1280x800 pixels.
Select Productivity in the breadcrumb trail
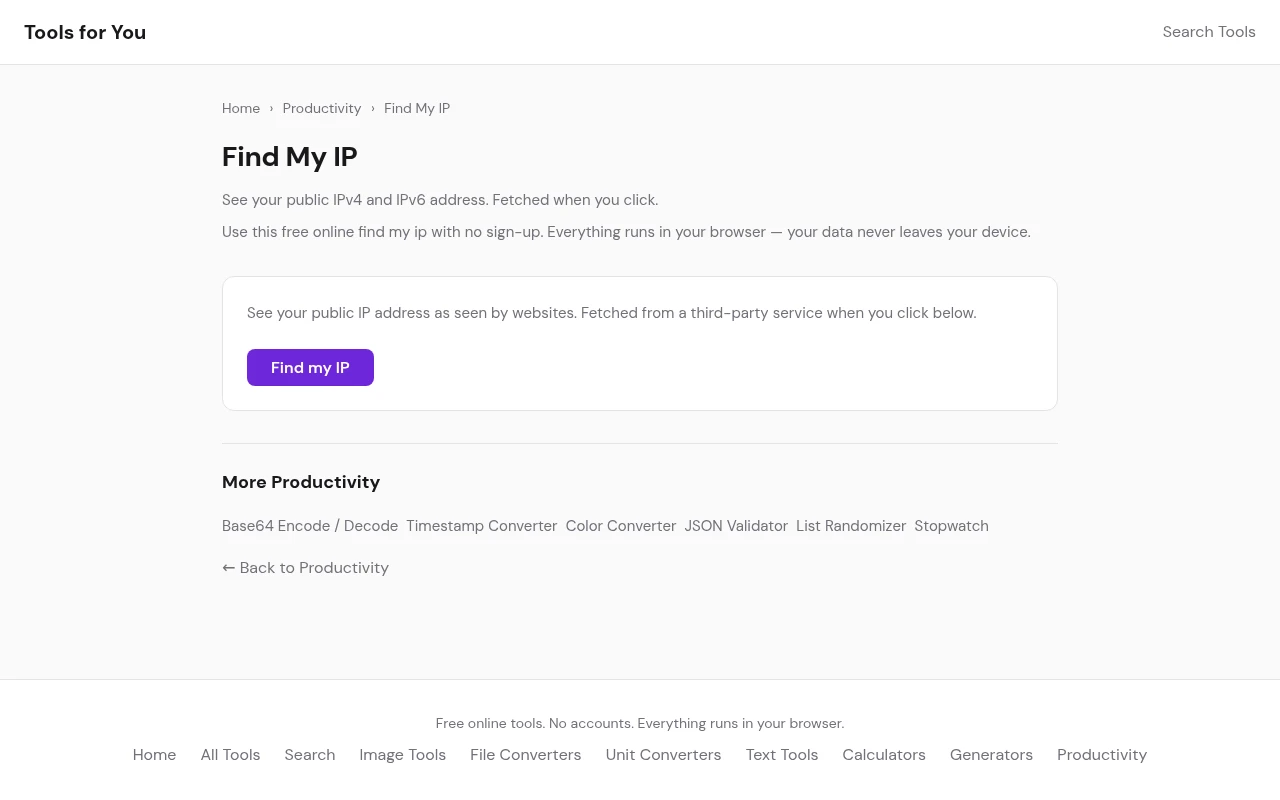tap(321, 108)
